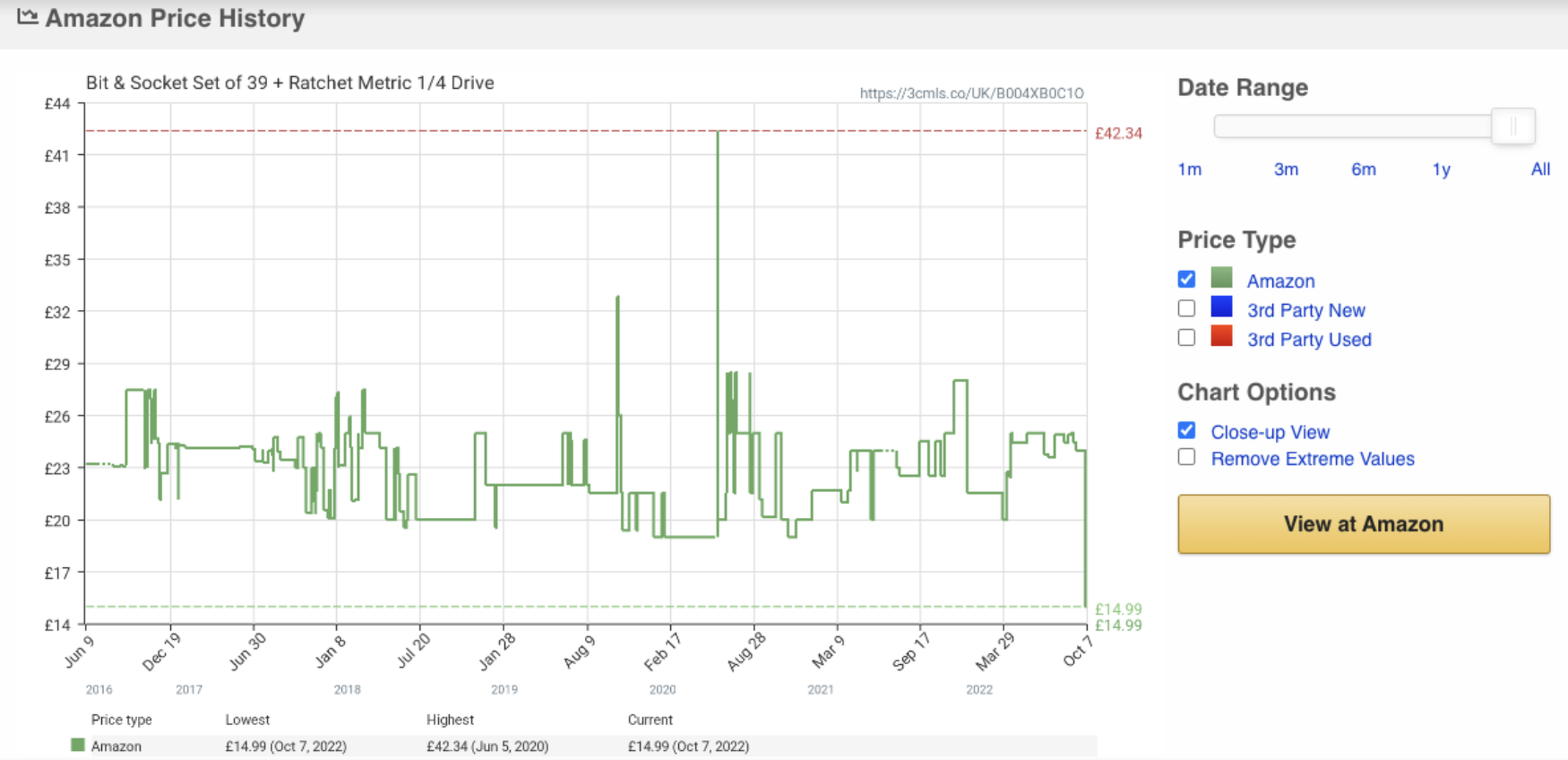Select the 3m date range

1287,170
